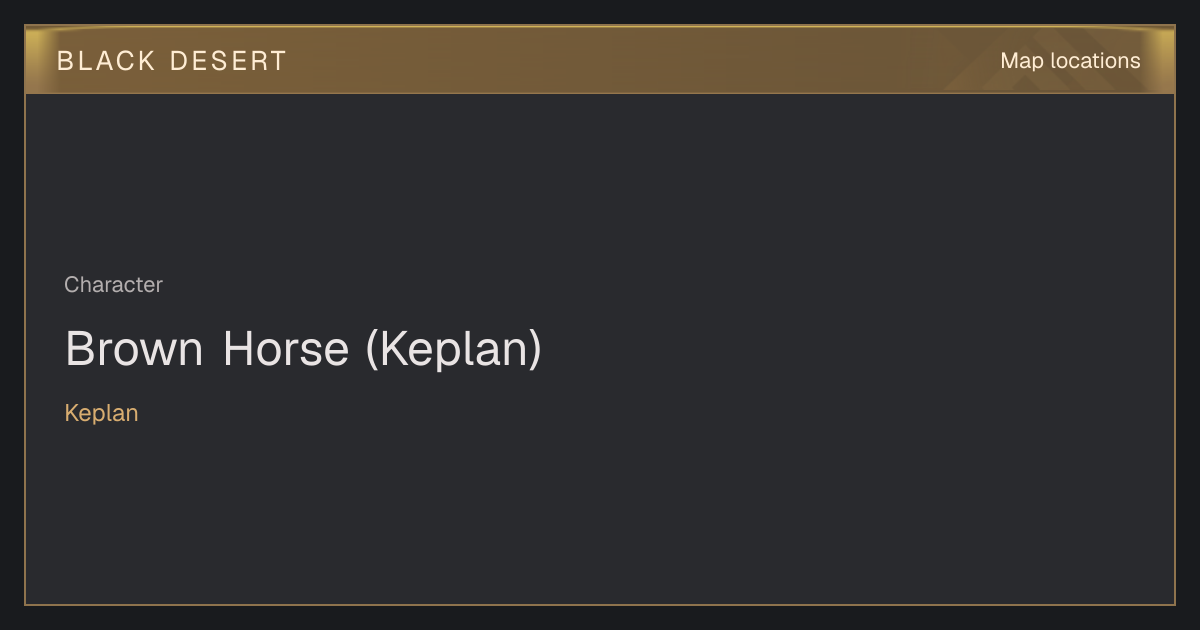Click the gold header banner center
The width and height of the screenshot is (1200, 630).
600,60
